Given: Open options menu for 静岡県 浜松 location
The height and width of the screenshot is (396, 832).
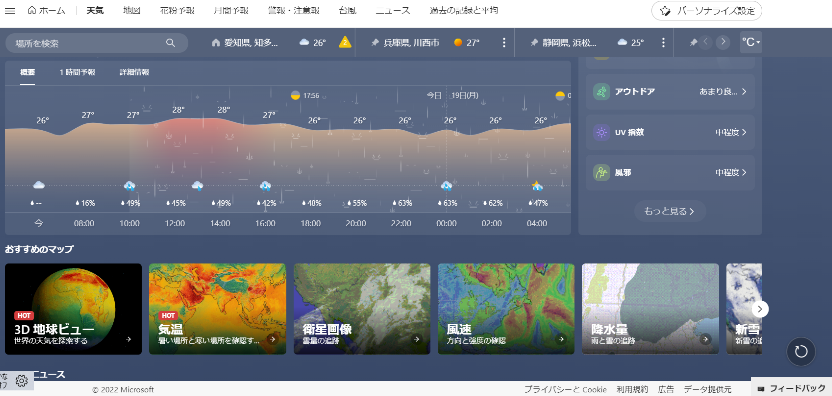Looking at the screenshot, I should [x=663, y=42].
